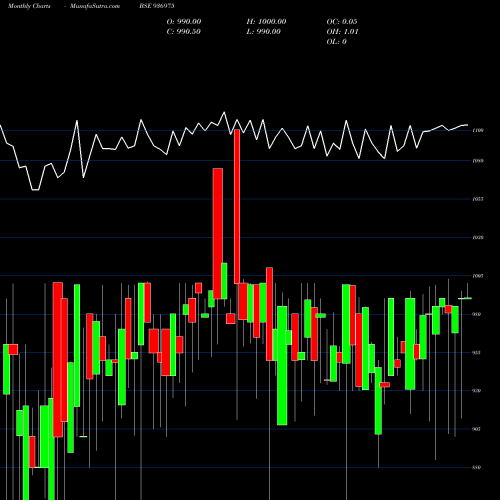Click the 1005 price axis label
Screen dimensions: 500x500
click(478, 276)
